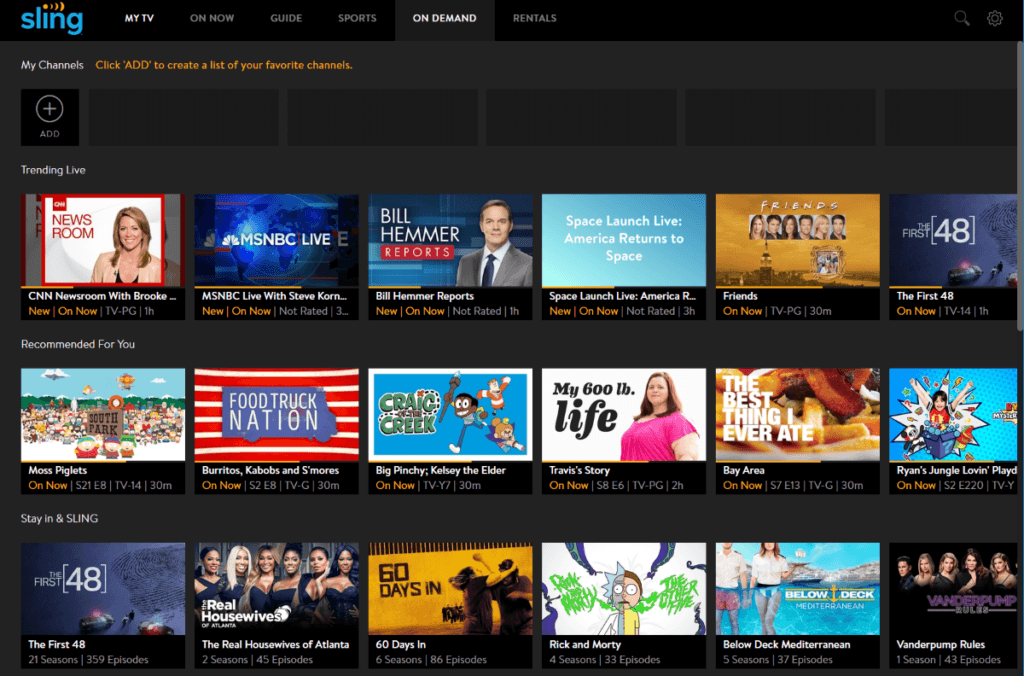Select Food Truck Nation thumbnail
Image resolution: width=1024 pixels, height=676 pixels.
[276, 414]
